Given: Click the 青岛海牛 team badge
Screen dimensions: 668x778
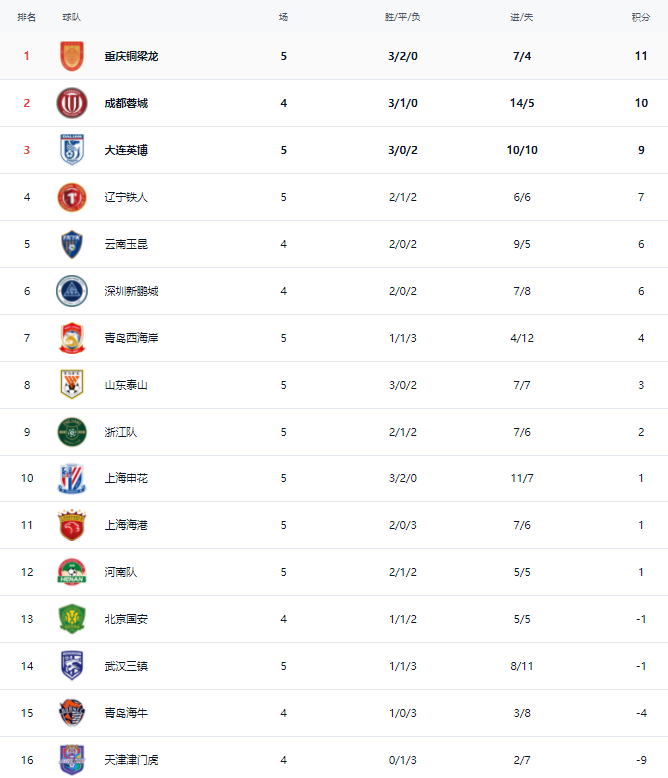Looking at the screenshot, I should click(72, 713).
